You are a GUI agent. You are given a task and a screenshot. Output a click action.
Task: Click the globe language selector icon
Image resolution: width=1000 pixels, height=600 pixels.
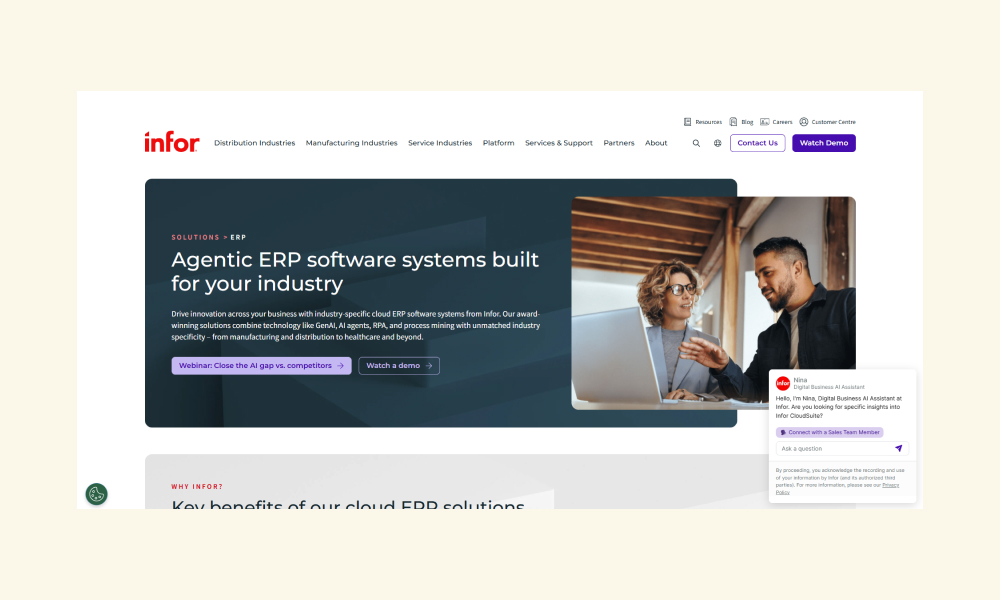tap(717, 143)
